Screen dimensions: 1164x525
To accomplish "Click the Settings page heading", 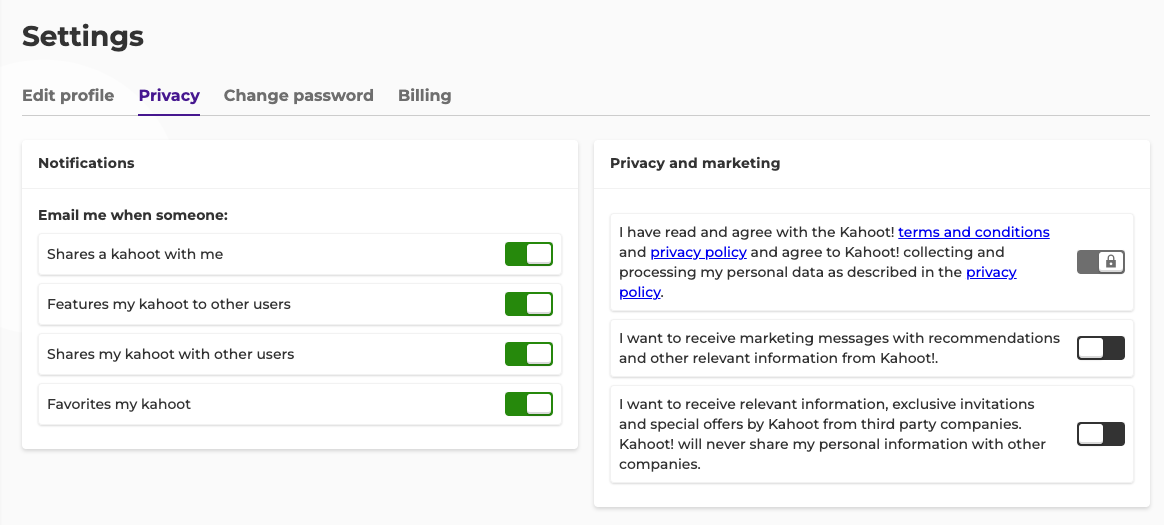I will point(83,37).
